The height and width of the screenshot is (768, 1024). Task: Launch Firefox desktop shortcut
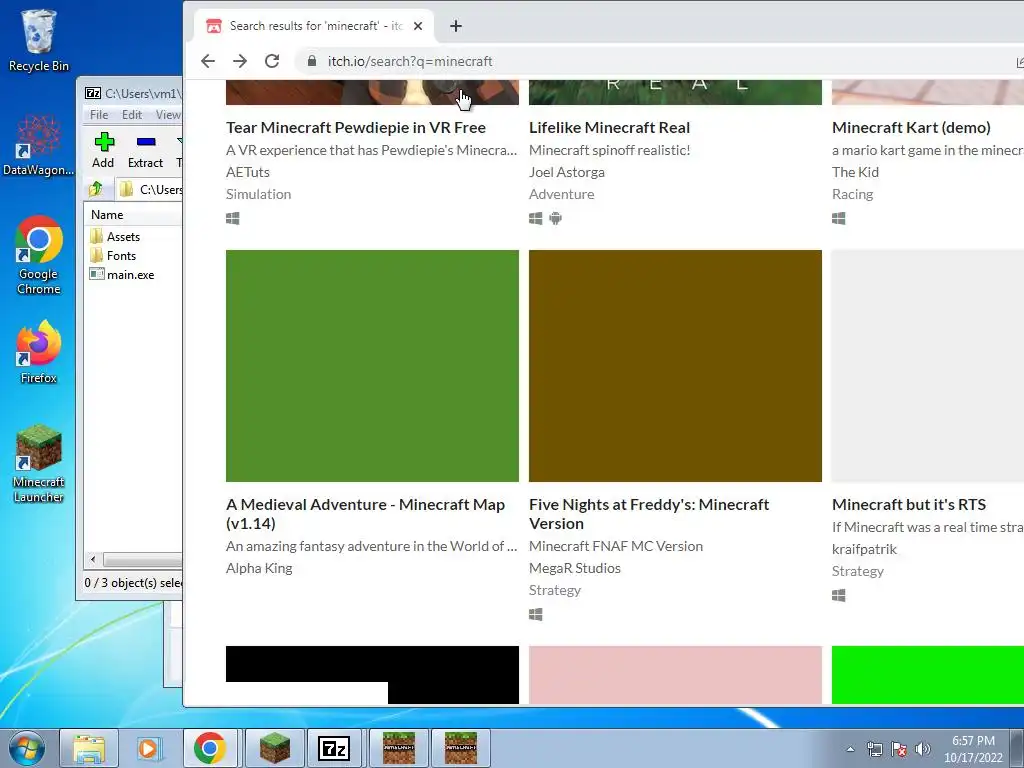click(x=39, y=352)
